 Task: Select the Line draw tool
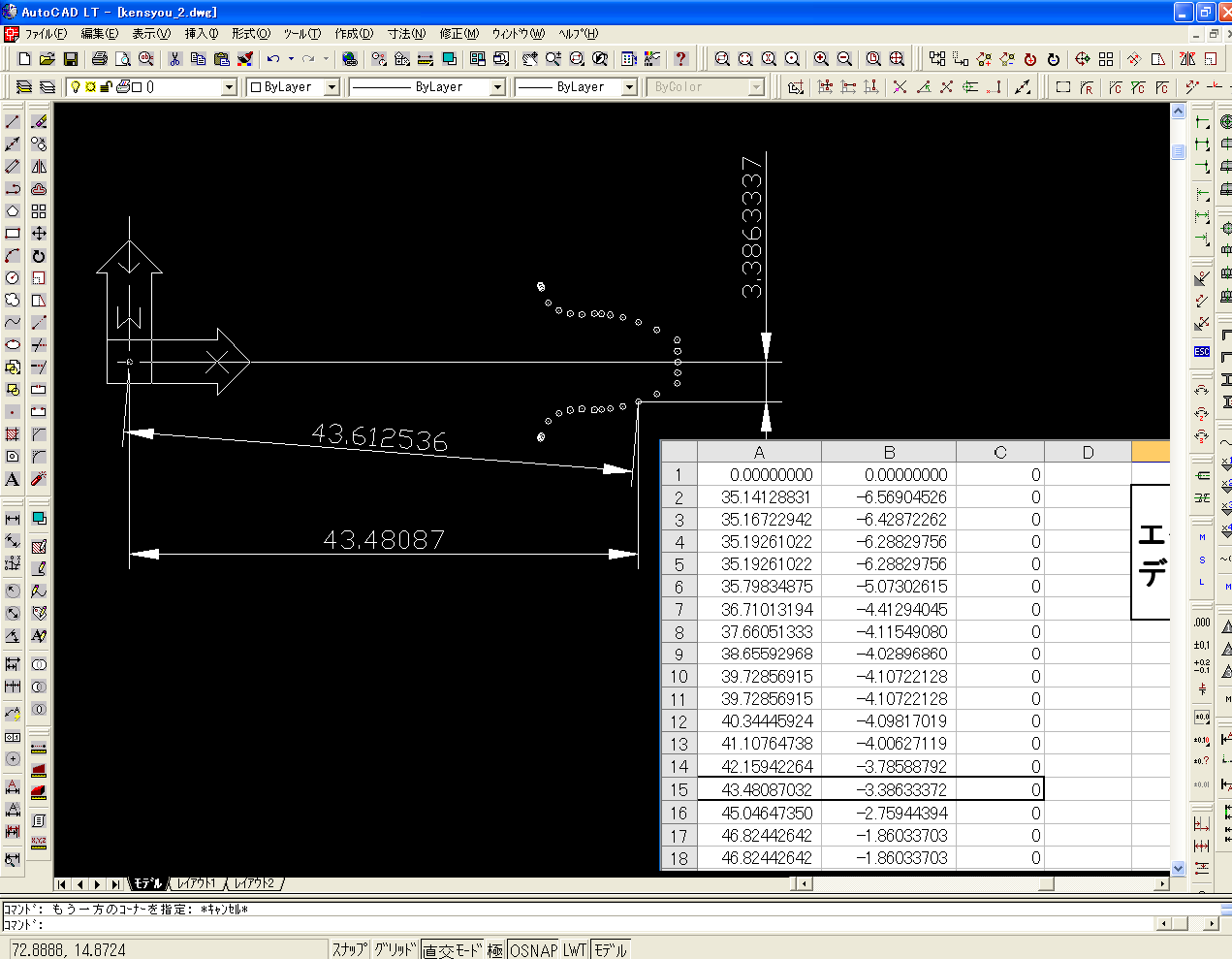[13, 122]
